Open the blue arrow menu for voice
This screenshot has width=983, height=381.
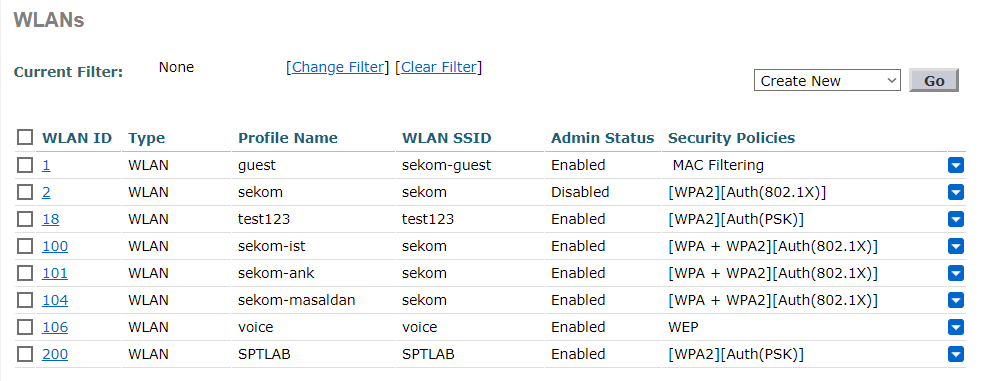tap(955, 327)
